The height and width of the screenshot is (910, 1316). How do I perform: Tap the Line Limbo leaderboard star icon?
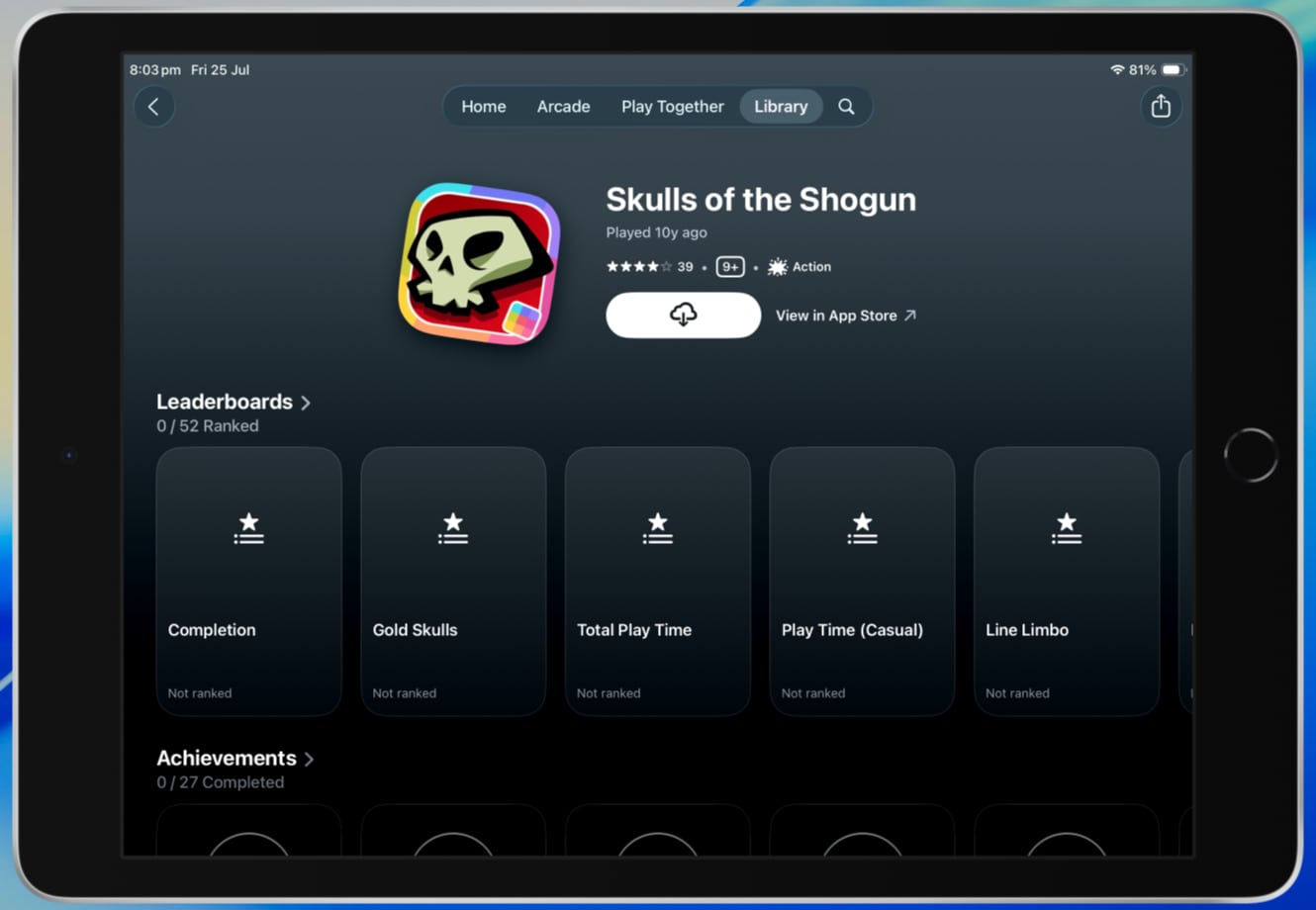pos(1066,528)
